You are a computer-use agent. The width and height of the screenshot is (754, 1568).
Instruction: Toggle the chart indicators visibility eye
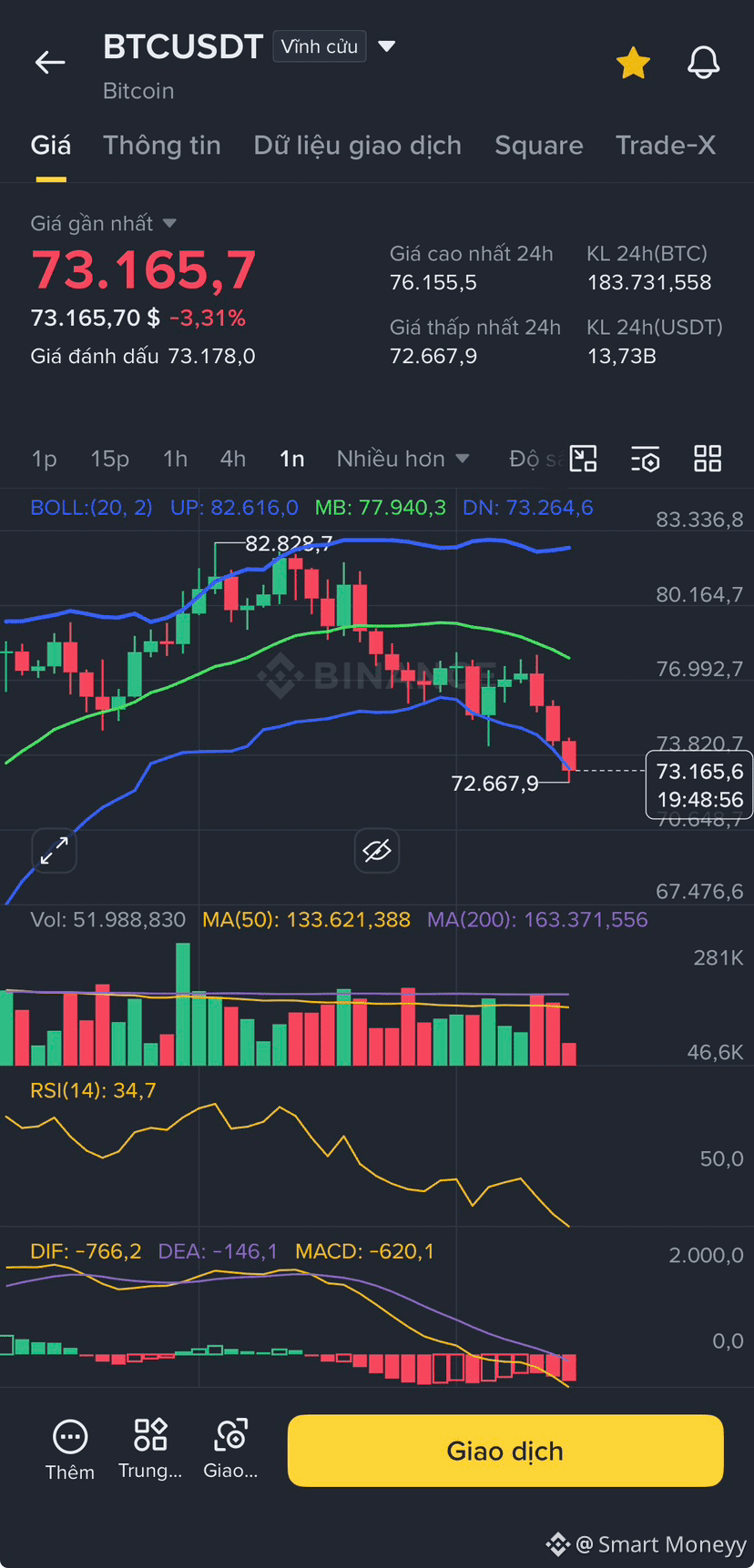[377, 851]
